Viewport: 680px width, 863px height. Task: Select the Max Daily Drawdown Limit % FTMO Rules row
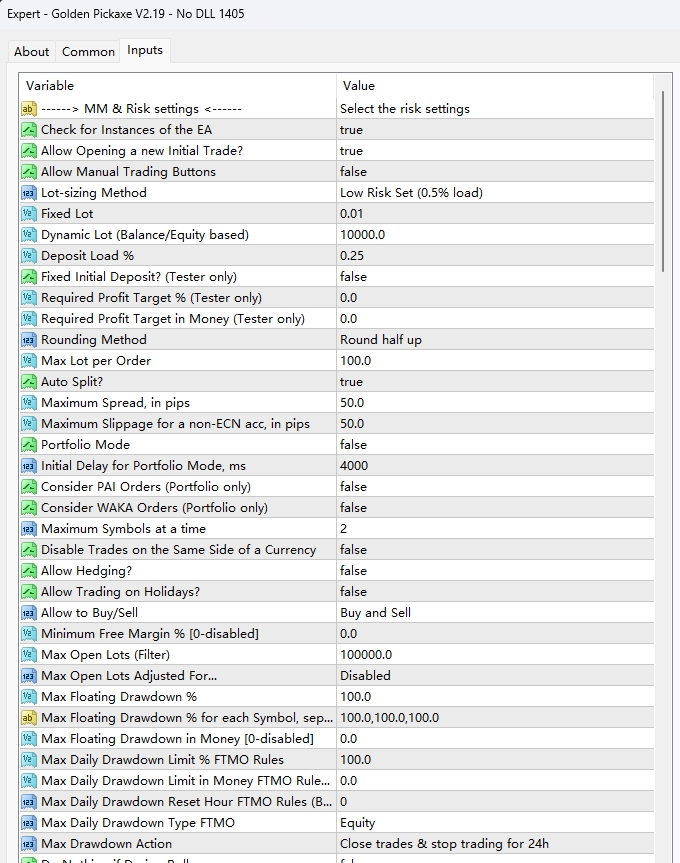[x=337, y=760]
